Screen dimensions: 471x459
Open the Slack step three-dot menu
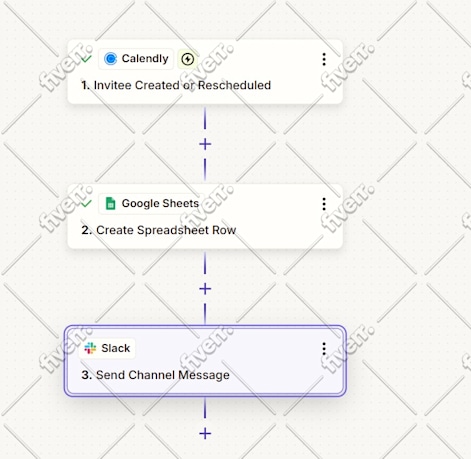pyautogui.click(x=324, y=348)
